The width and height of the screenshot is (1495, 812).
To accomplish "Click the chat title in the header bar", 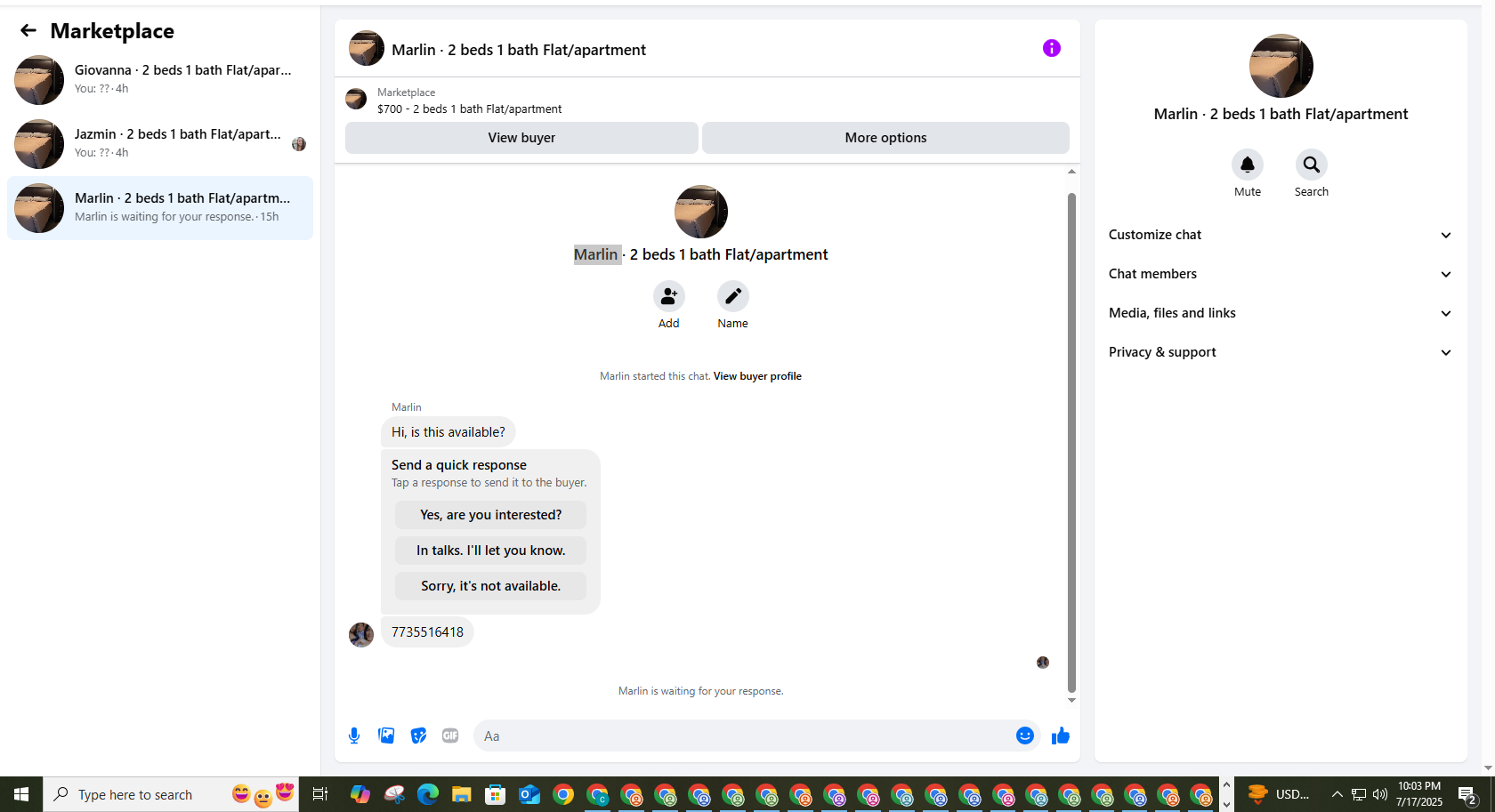I will (x=519, y=50).
